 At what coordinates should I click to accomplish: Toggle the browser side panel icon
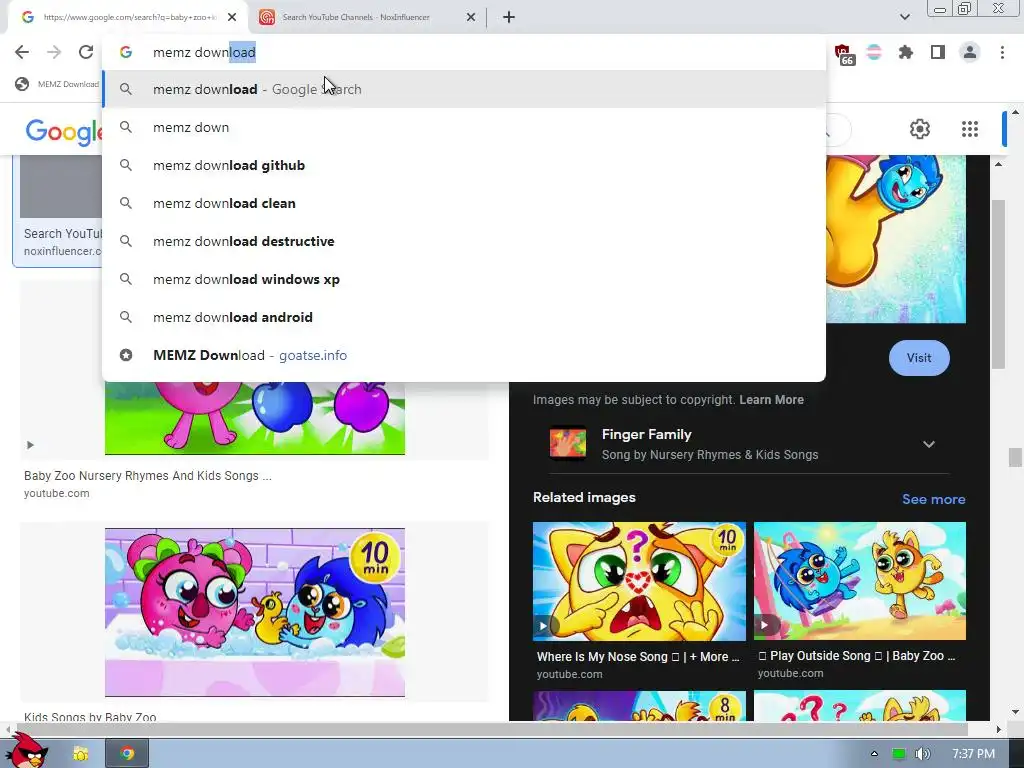[x=938, y=52]
